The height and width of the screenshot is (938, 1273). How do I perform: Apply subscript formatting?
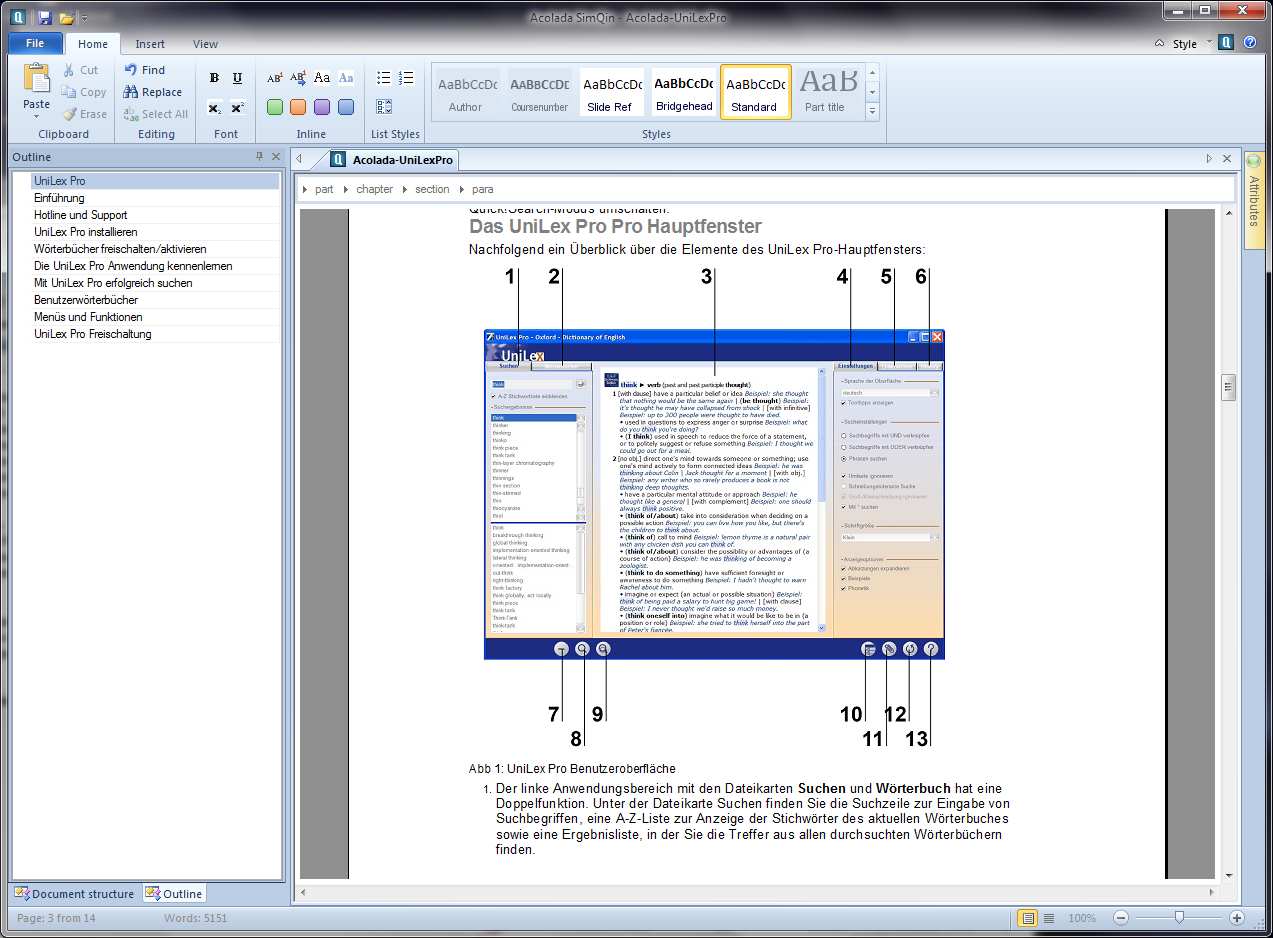pyautogui.click(x=214, y=108)
